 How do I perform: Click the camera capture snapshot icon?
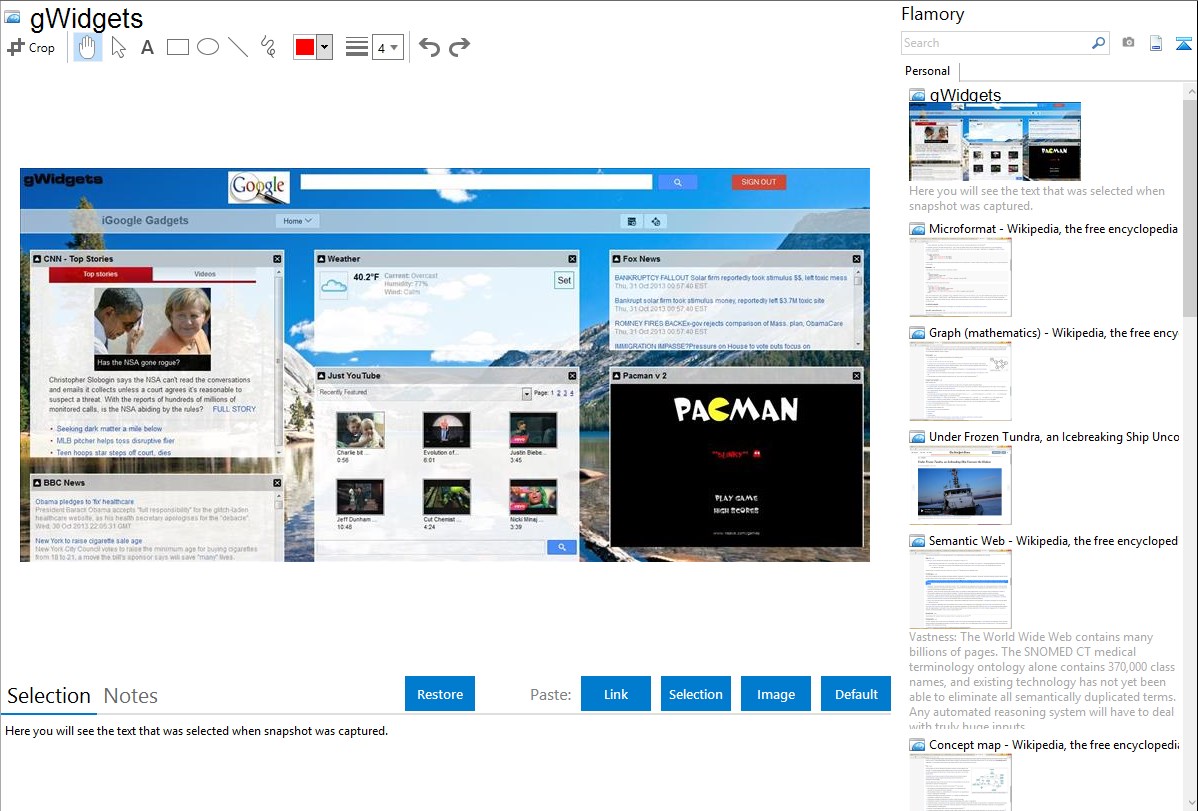1128,43
